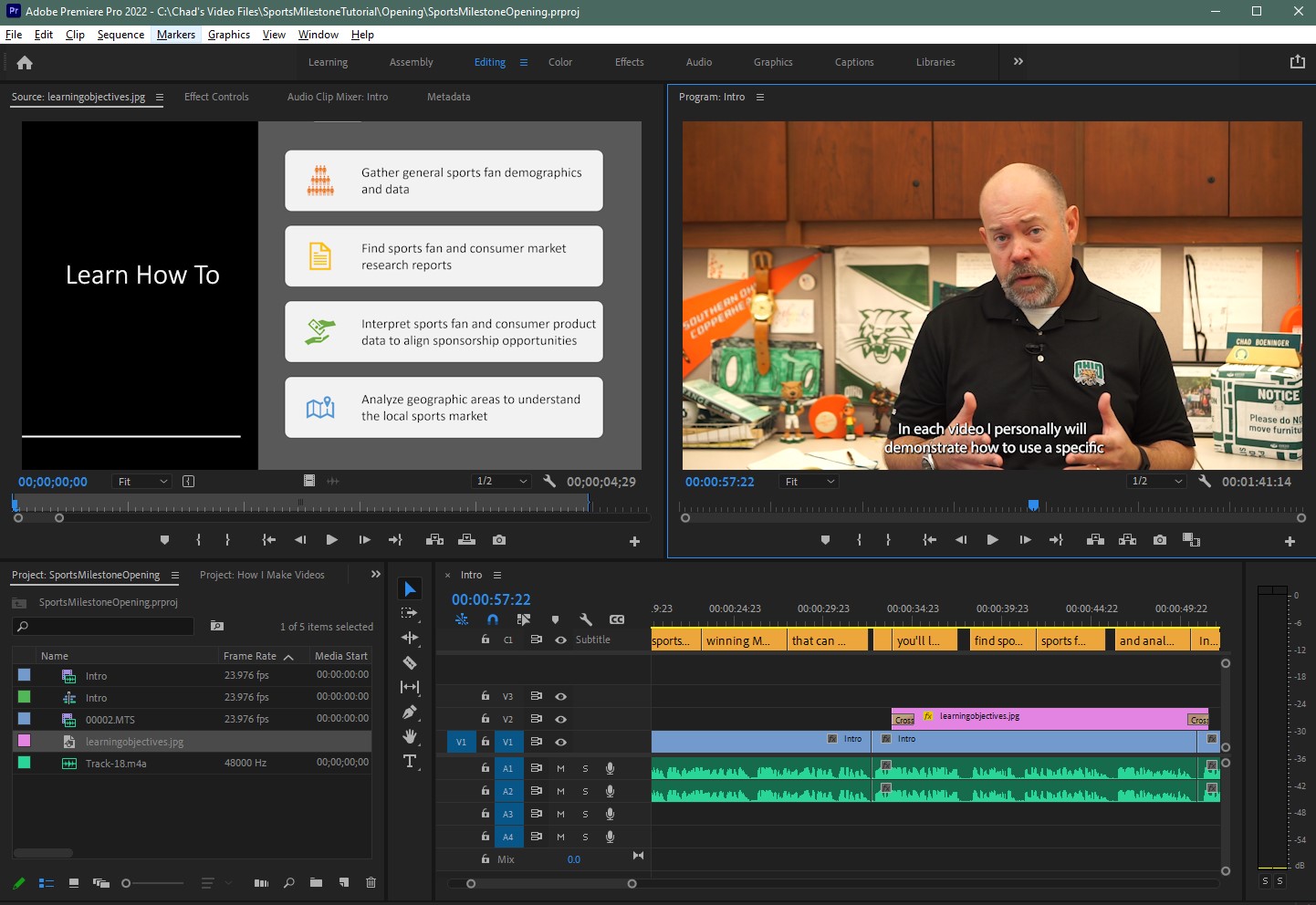The height and width of the screenshot is (905, 1316).
Task: Click the Home icon
Action: [25, 62]
